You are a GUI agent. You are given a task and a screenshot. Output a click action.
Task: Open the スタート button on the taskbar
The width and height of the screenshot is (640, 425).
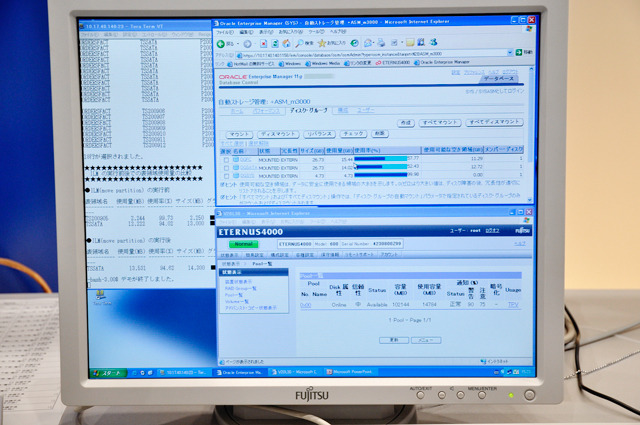[107, 373]
